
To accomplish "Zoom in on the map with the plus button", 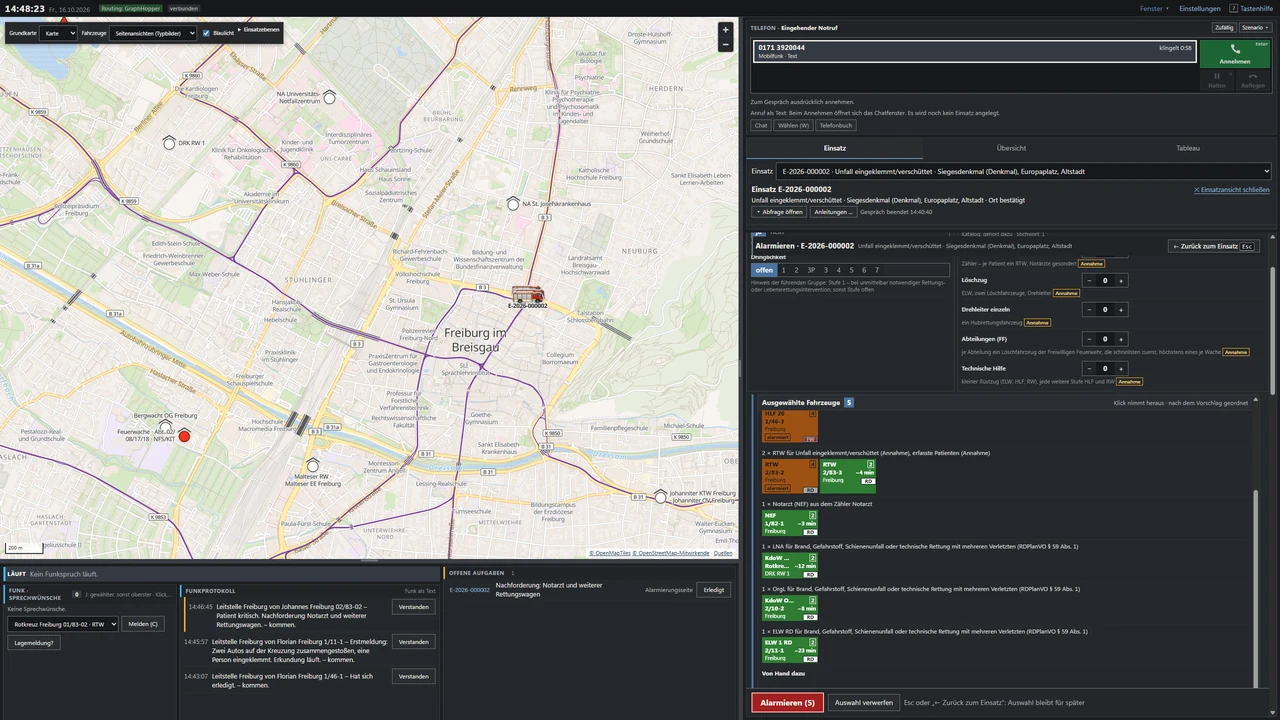I will [x=726, y=30].
